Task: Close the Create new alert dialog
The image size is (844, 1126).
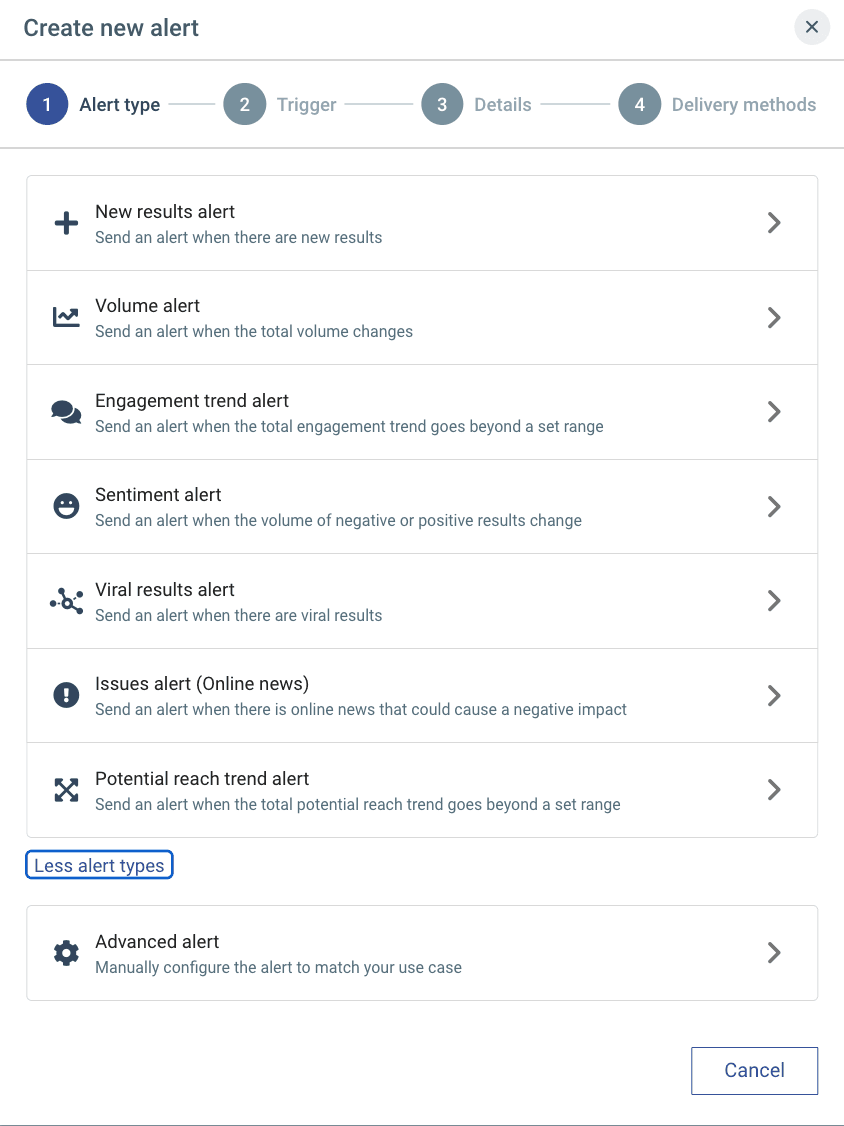Action: [812, 27]
